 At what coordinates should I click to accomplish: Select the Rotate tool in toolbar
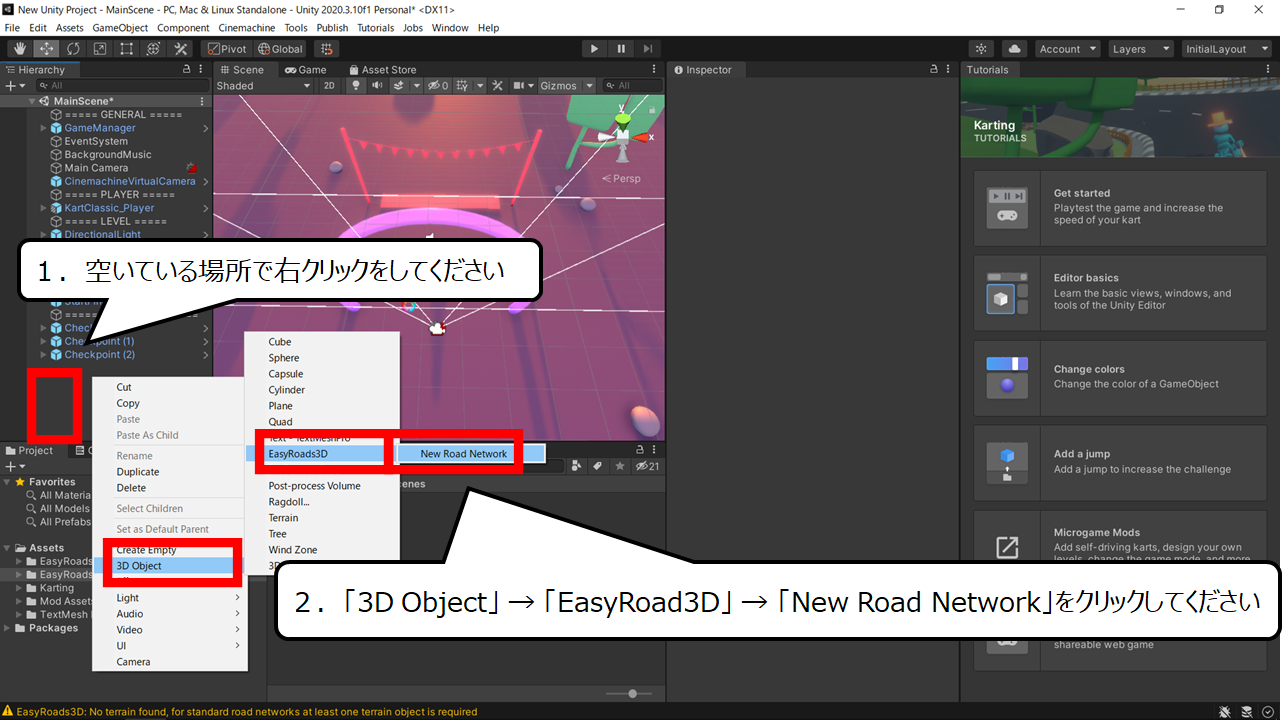(x=73, y=49)
